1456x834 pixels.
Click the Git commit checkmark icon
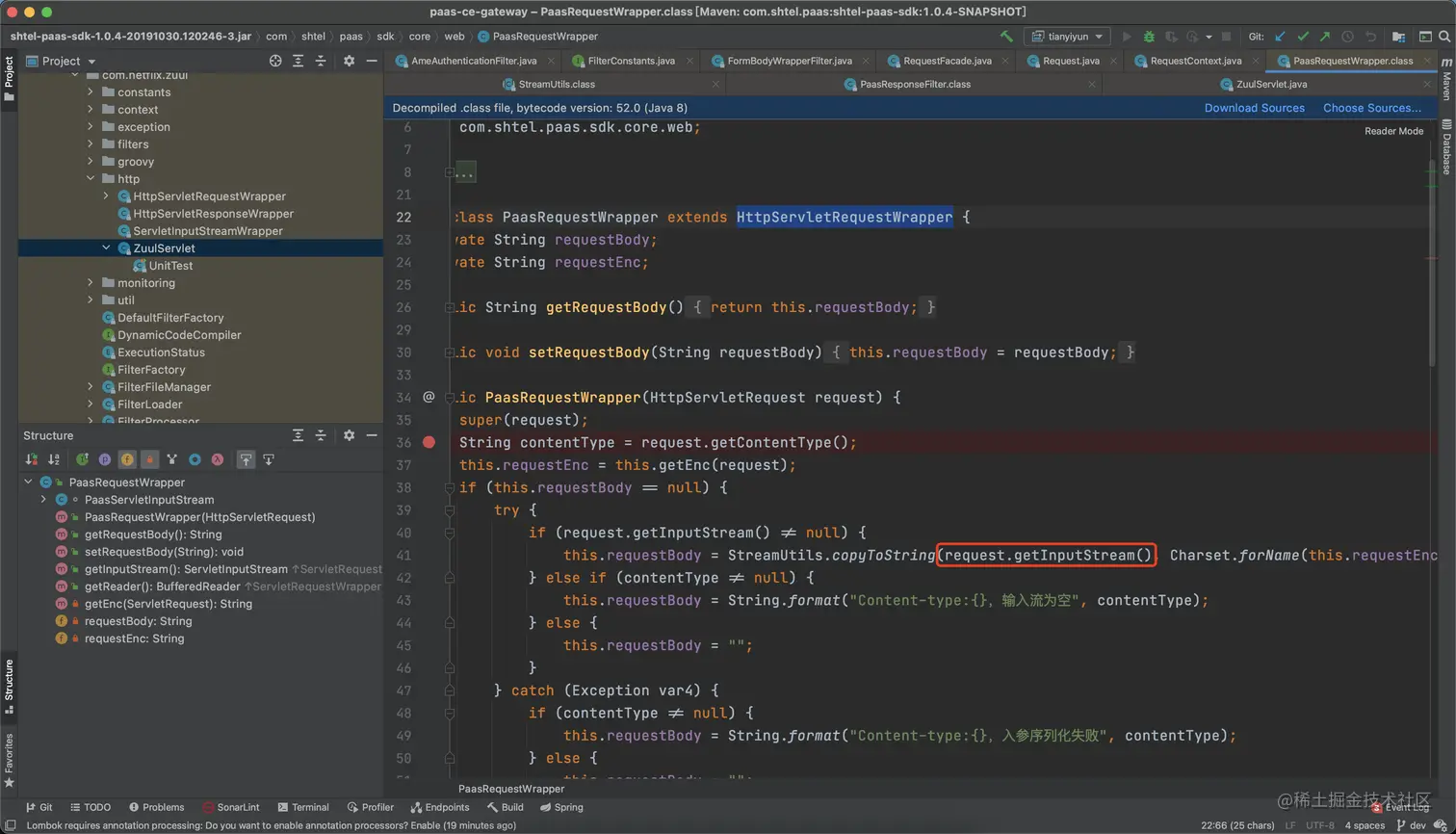tap(1303, 37)
